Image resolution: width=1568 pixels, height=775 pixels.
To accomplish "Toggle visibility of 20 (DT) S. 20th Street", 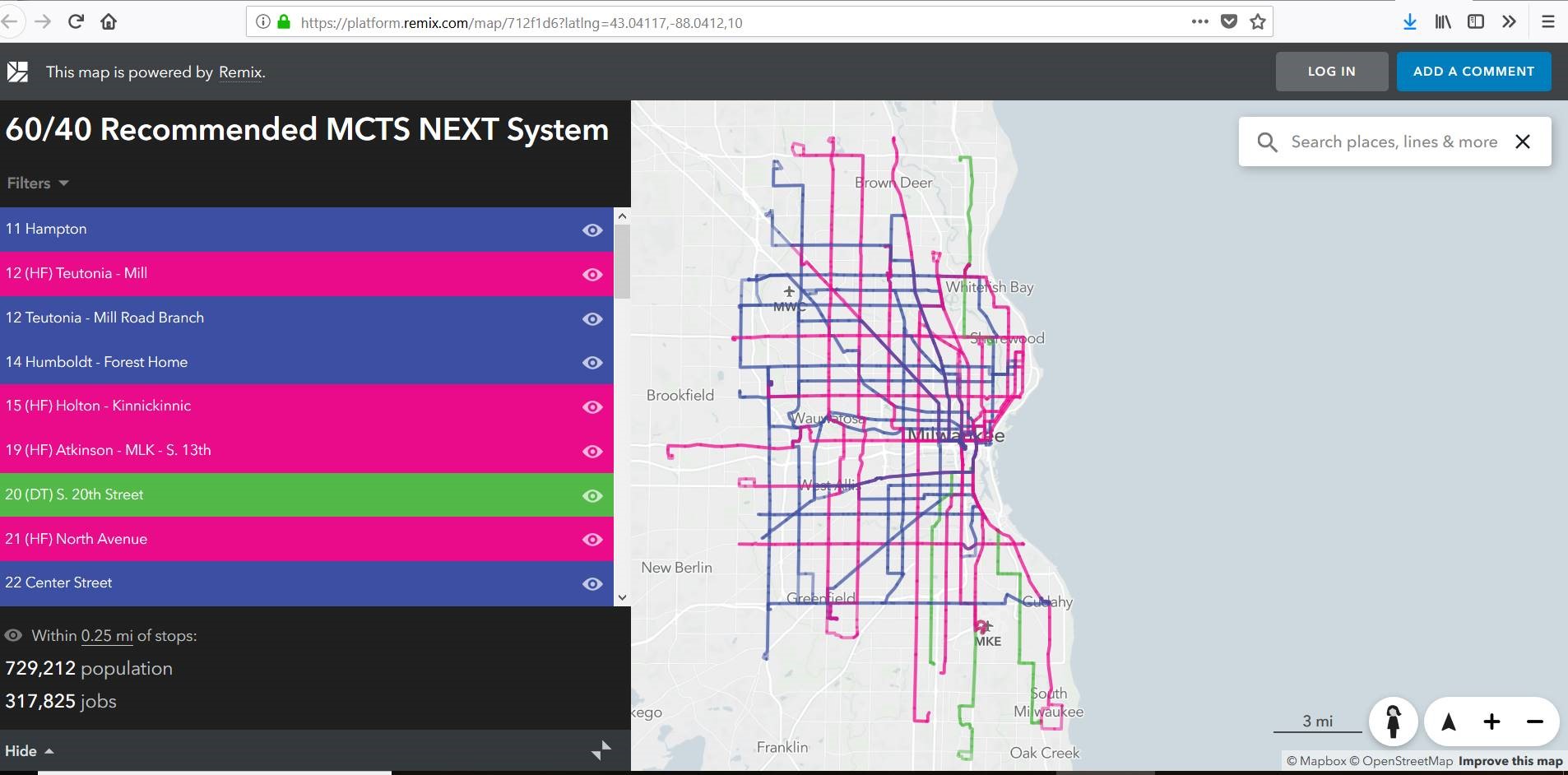I will coord(592,495).
